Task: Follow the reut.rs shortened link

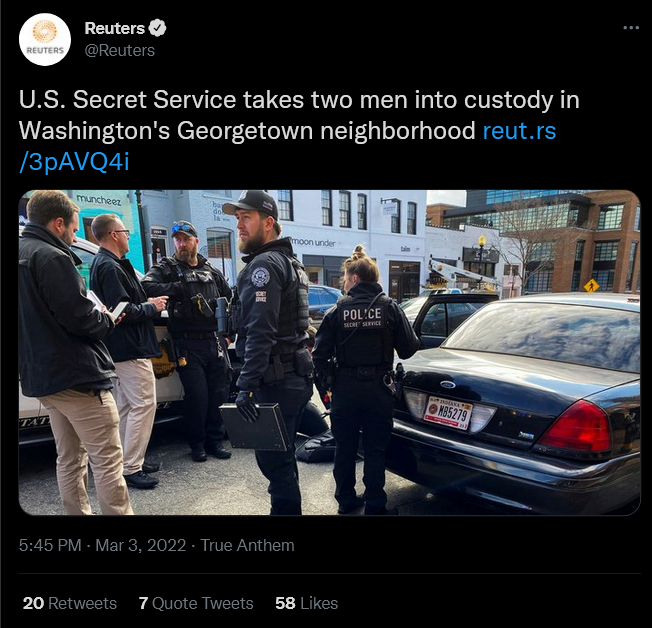Action: 519,131
